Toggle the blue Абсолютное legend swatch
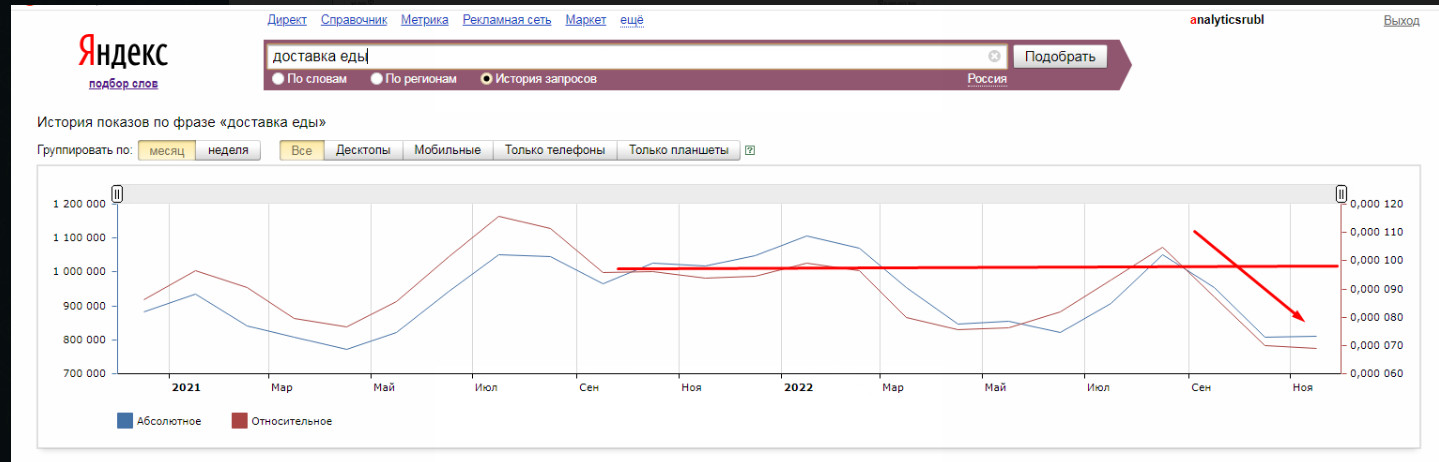 (x=125, y=421)
